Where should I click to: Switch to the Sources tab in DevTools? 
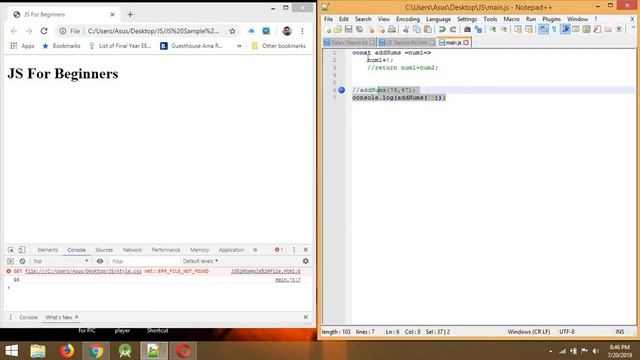104,250
